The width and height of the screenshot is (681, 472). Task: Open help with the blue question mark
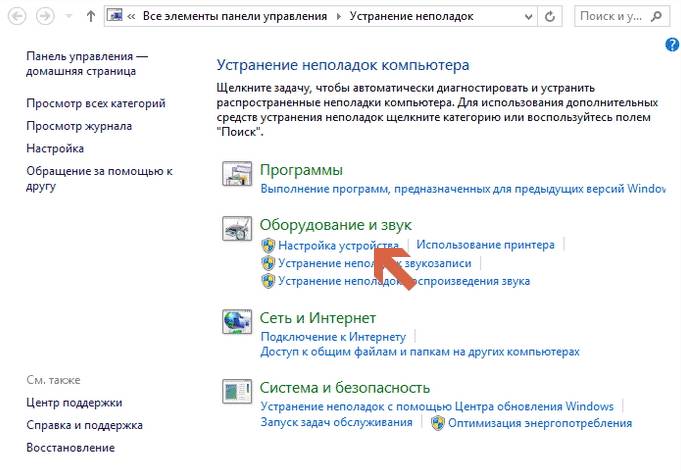[672, 45]
